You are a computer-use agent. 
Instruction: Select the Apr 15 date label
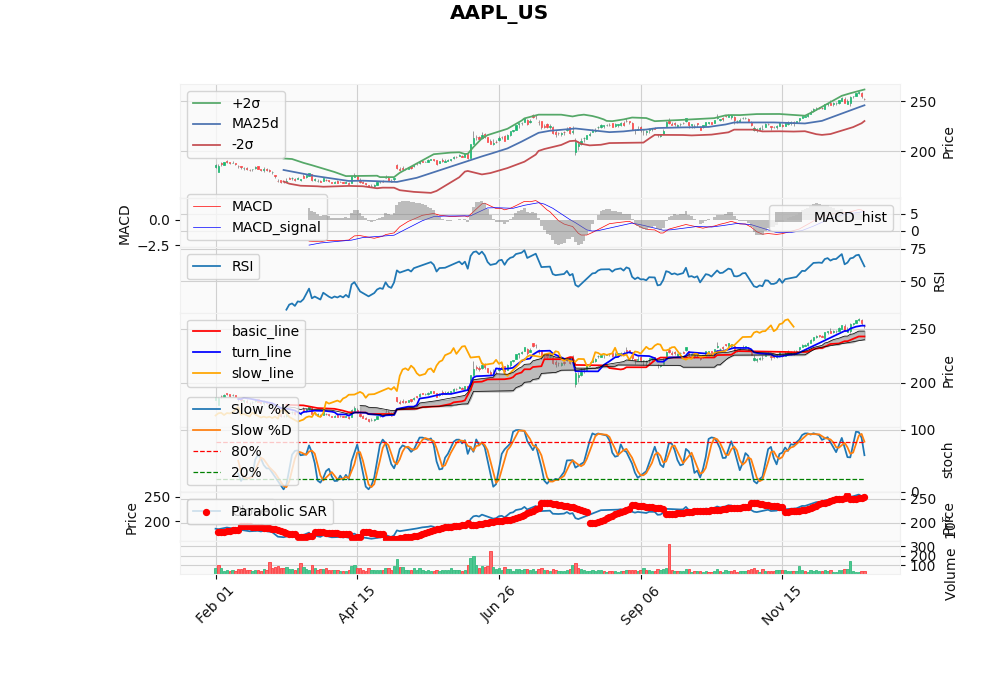pyautogui.click(x=356, y=605)
